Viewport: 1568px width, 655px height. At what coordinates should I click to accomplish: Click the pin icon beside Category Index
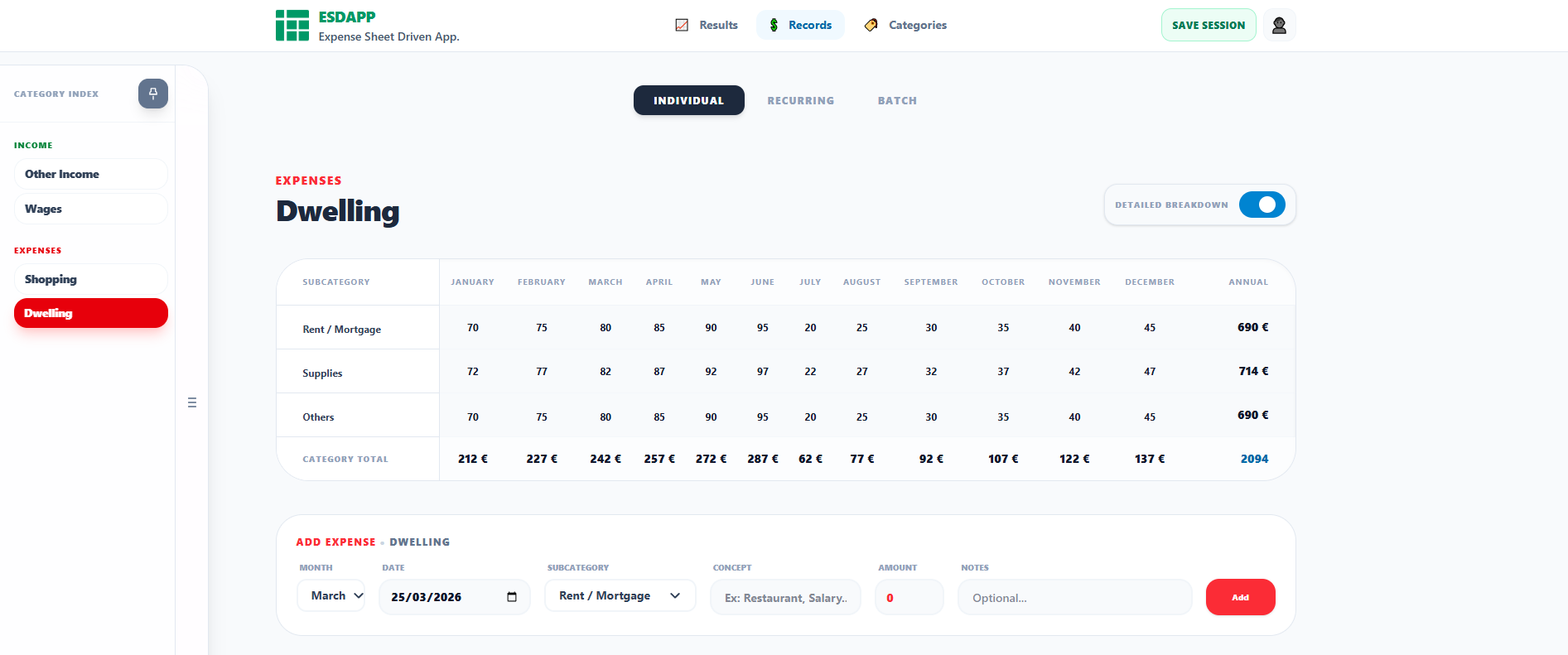[x=153, y=94]
